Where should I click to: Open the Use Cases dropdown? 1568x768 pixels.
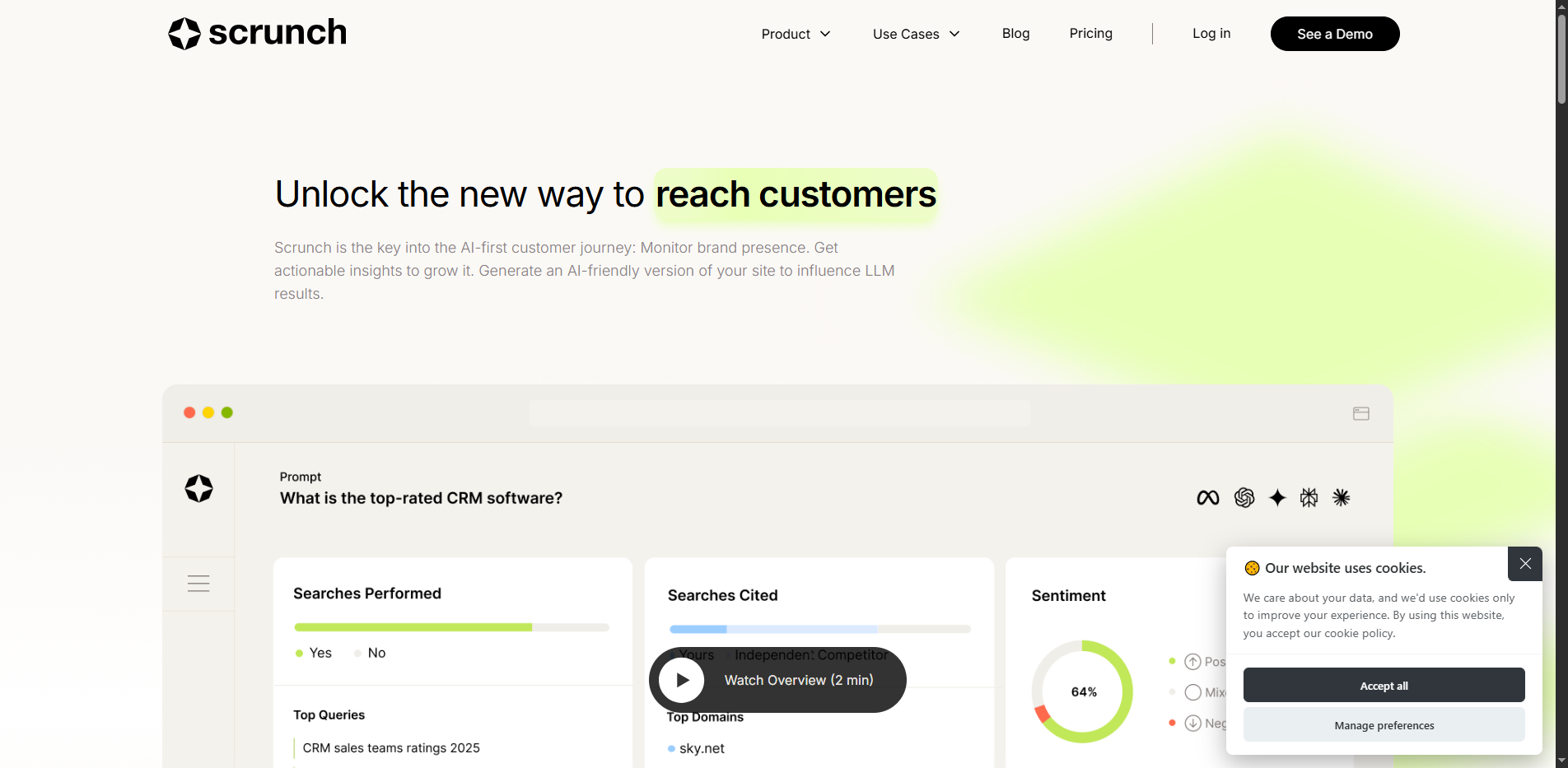click(916, 34)
